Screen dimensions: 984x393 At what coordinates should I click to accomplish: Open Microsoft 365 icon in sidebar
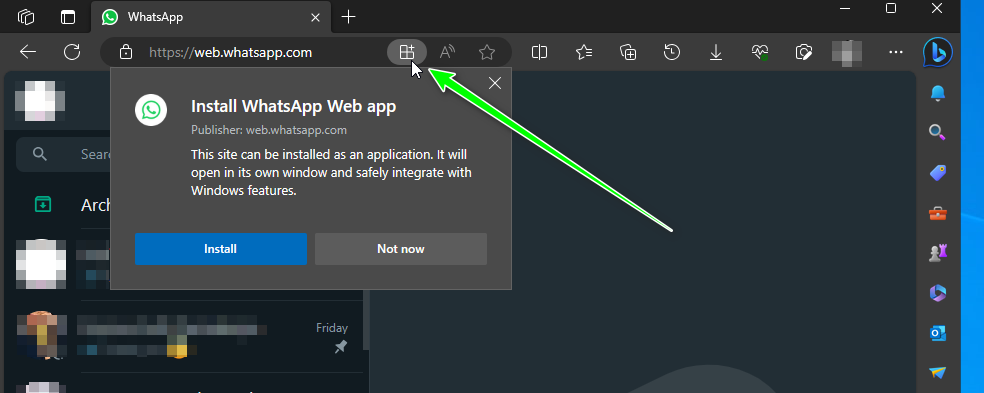(x=938, y=293)
